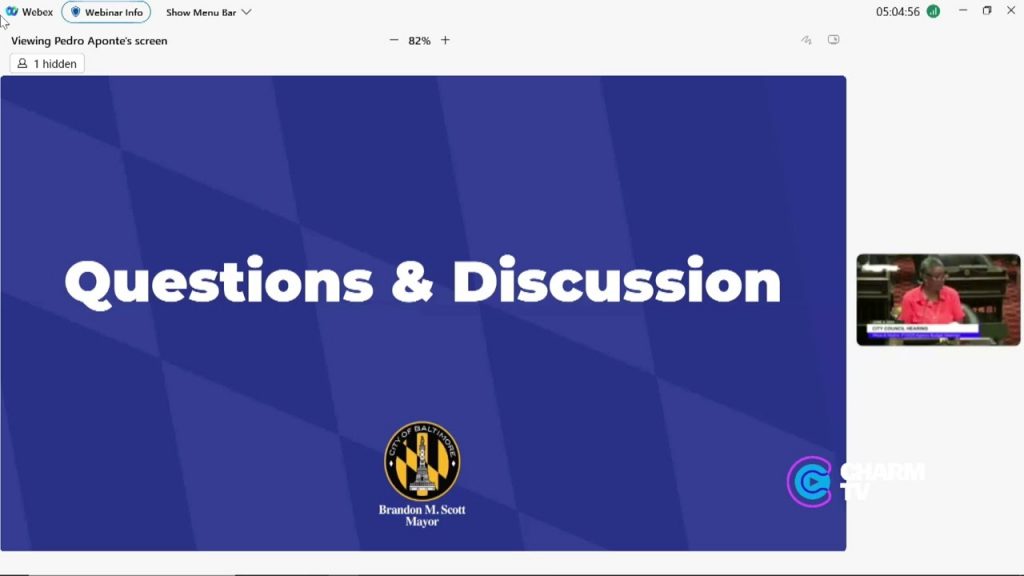The image size is (1024, 576).
Task: Zoom out using the minus icon
Action: point(394,40)
